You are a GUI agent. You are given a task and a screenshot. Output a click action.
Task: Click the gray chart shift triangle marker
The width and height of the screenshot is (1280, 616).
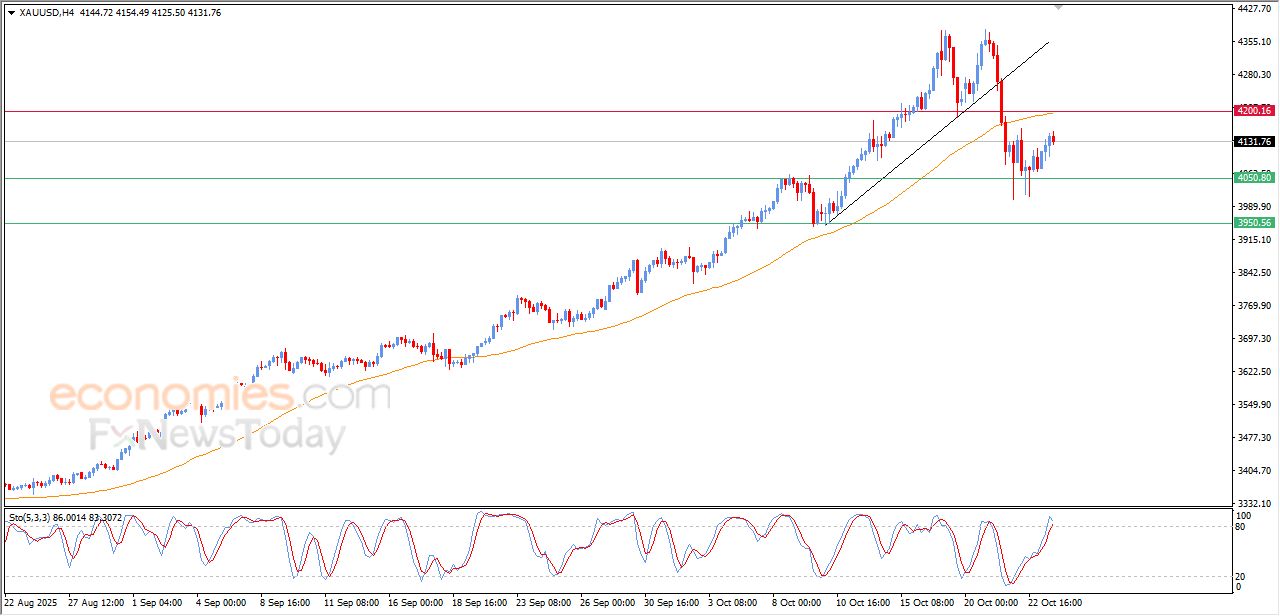tap(1058, 8)
